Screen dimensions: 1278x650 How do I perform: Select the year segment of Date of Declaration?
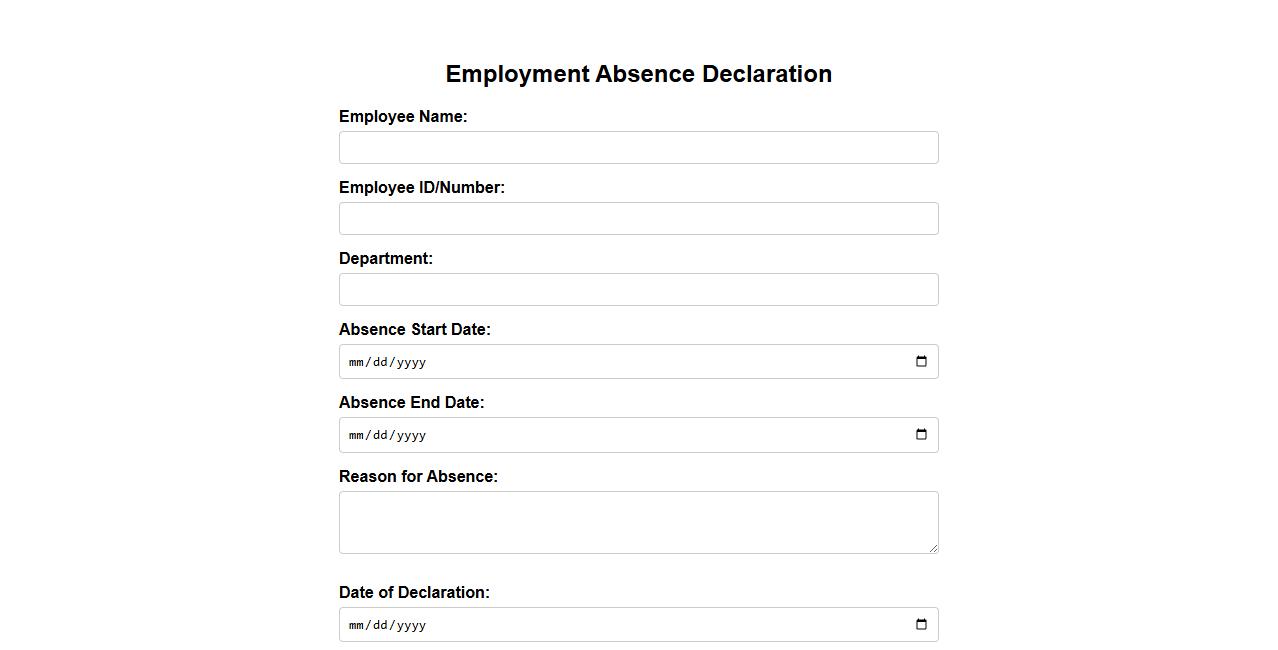pyautogui.click(x=411, y=625)
